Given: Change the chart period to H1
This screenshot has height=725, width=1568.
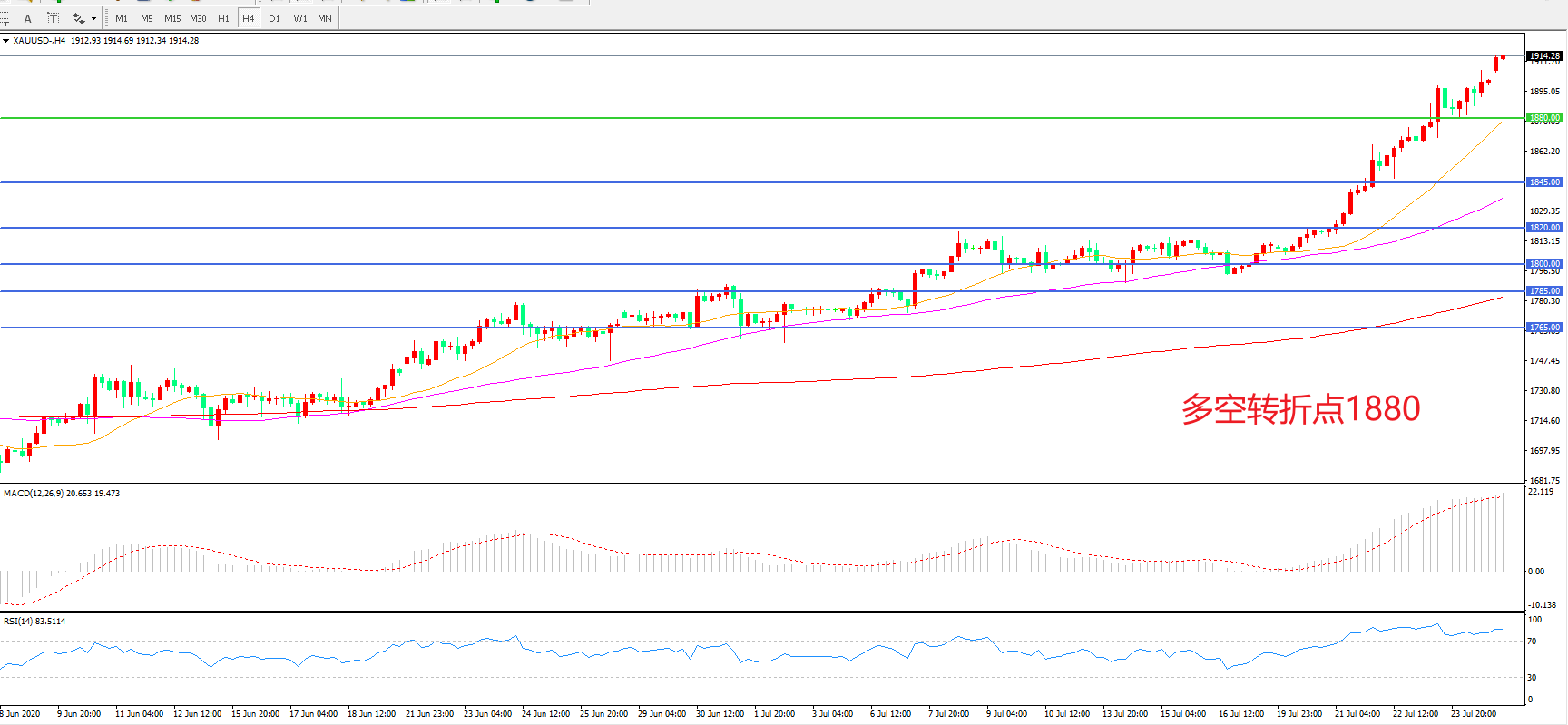Looking at the screenshot, I should pos(223,18).
